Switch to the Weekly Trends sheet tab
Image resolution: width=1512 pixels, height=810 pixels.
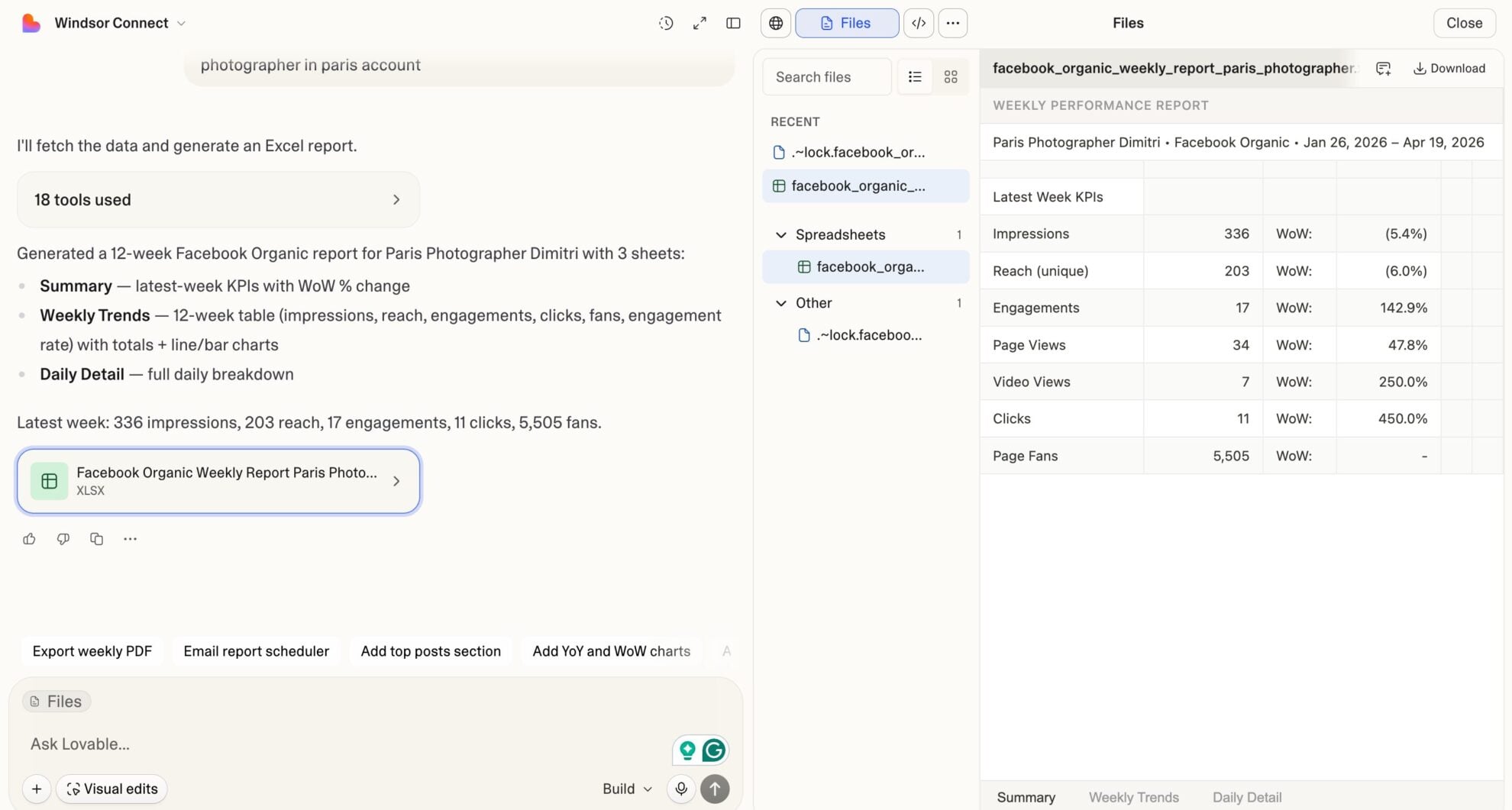tap(1133, 797)
